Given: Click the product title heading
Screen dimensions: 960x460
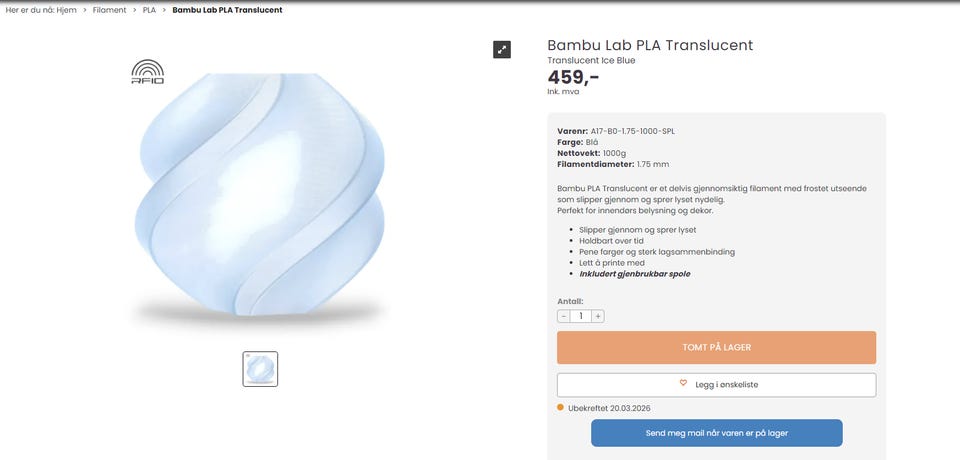Looking at the screenshot, I should point(650,45).
